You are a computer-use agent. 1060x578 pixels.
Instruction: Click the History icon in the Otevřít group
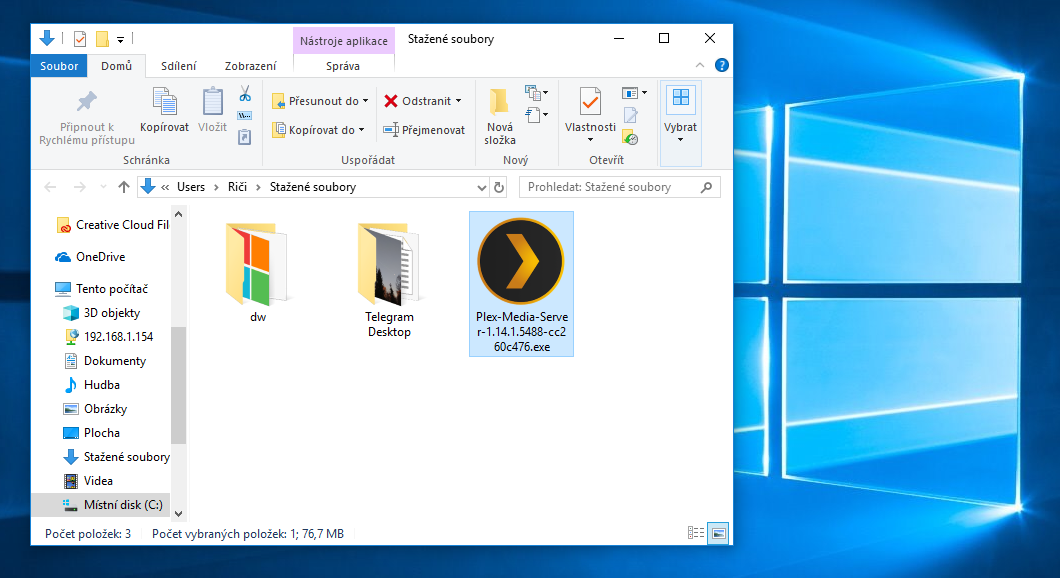[x=630, y=138]
